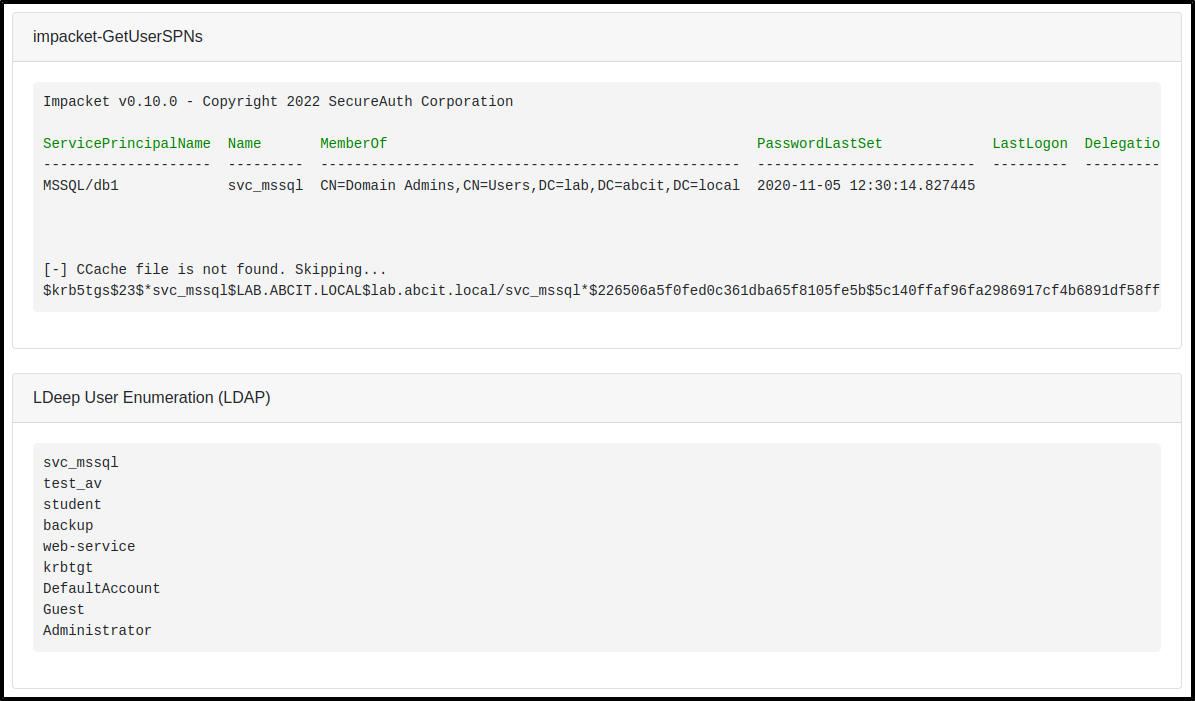Click the PasswordLastSet column header
The height and width of the screenshot is (701, 1195).
tap(819, 143)
